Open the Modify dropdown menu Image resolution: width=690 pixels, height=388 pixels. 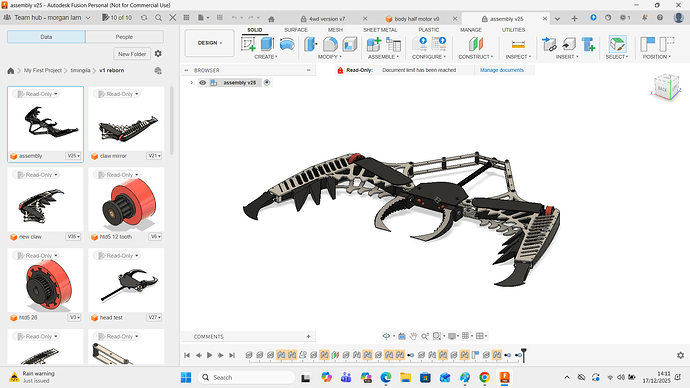(330, 57)
